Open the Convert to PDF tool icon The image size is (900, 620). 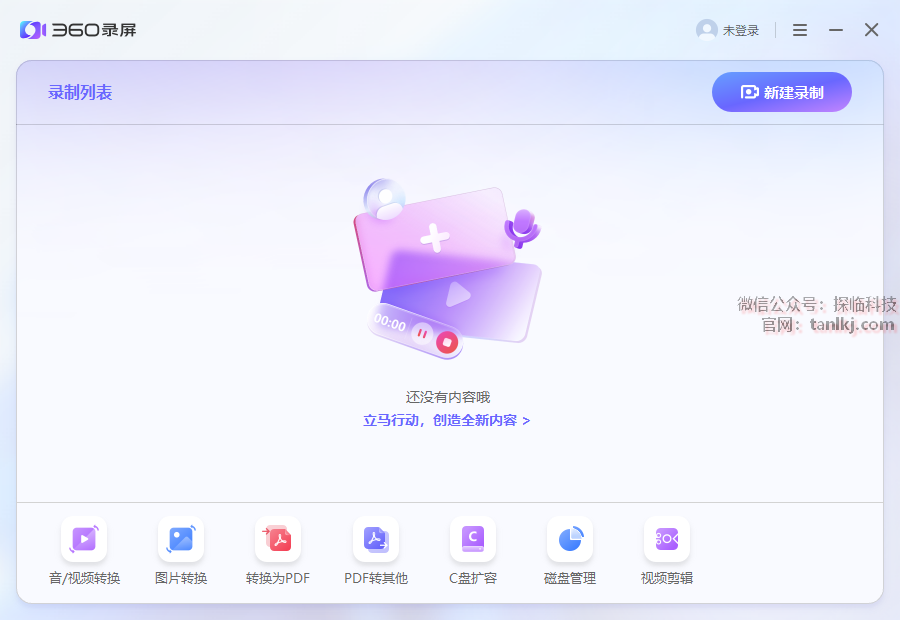(x=278, y=539)
